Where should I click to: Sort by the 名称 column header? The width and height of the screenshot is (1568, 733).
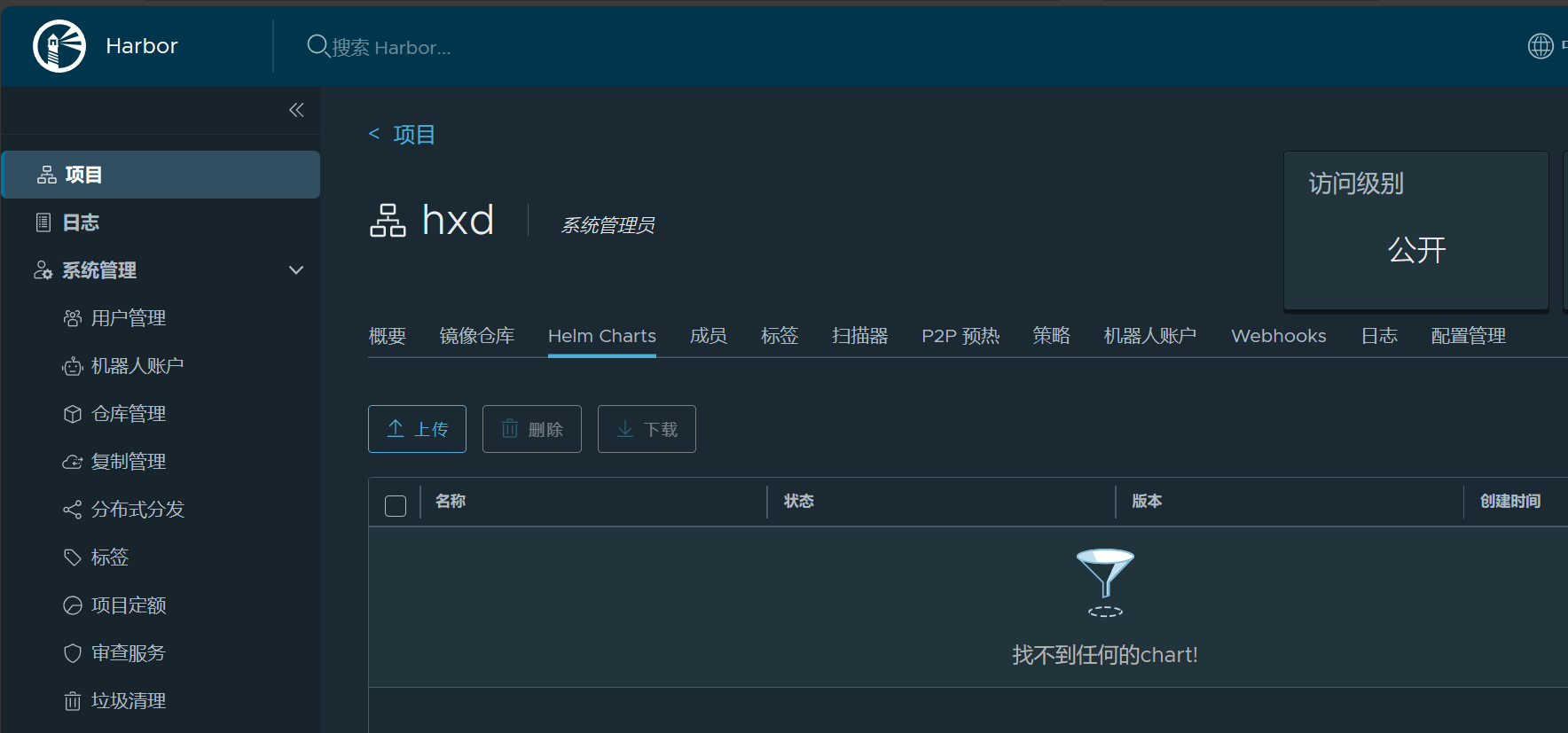[451, 502]
